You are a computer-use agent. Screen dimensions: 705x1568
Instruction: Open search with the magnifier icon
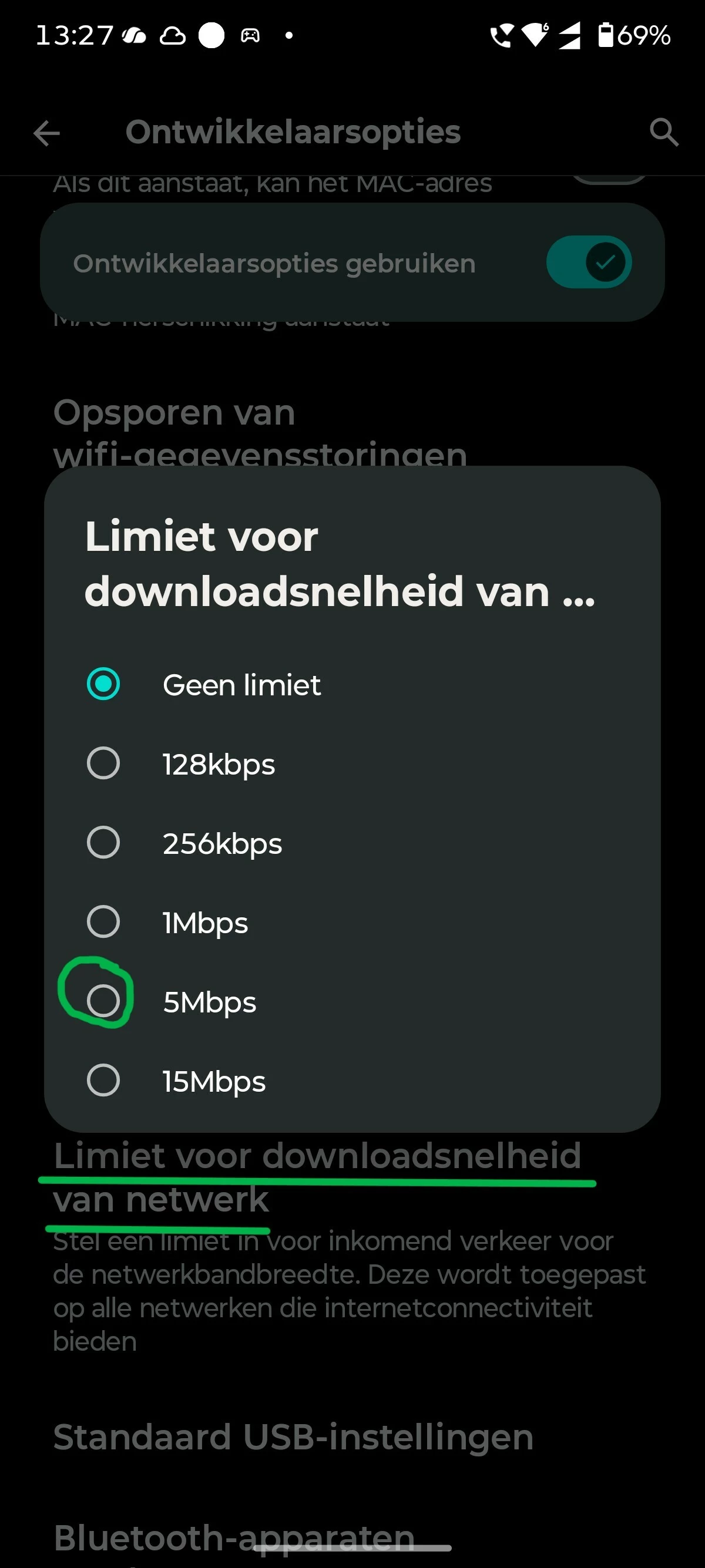tap(664, 133)
